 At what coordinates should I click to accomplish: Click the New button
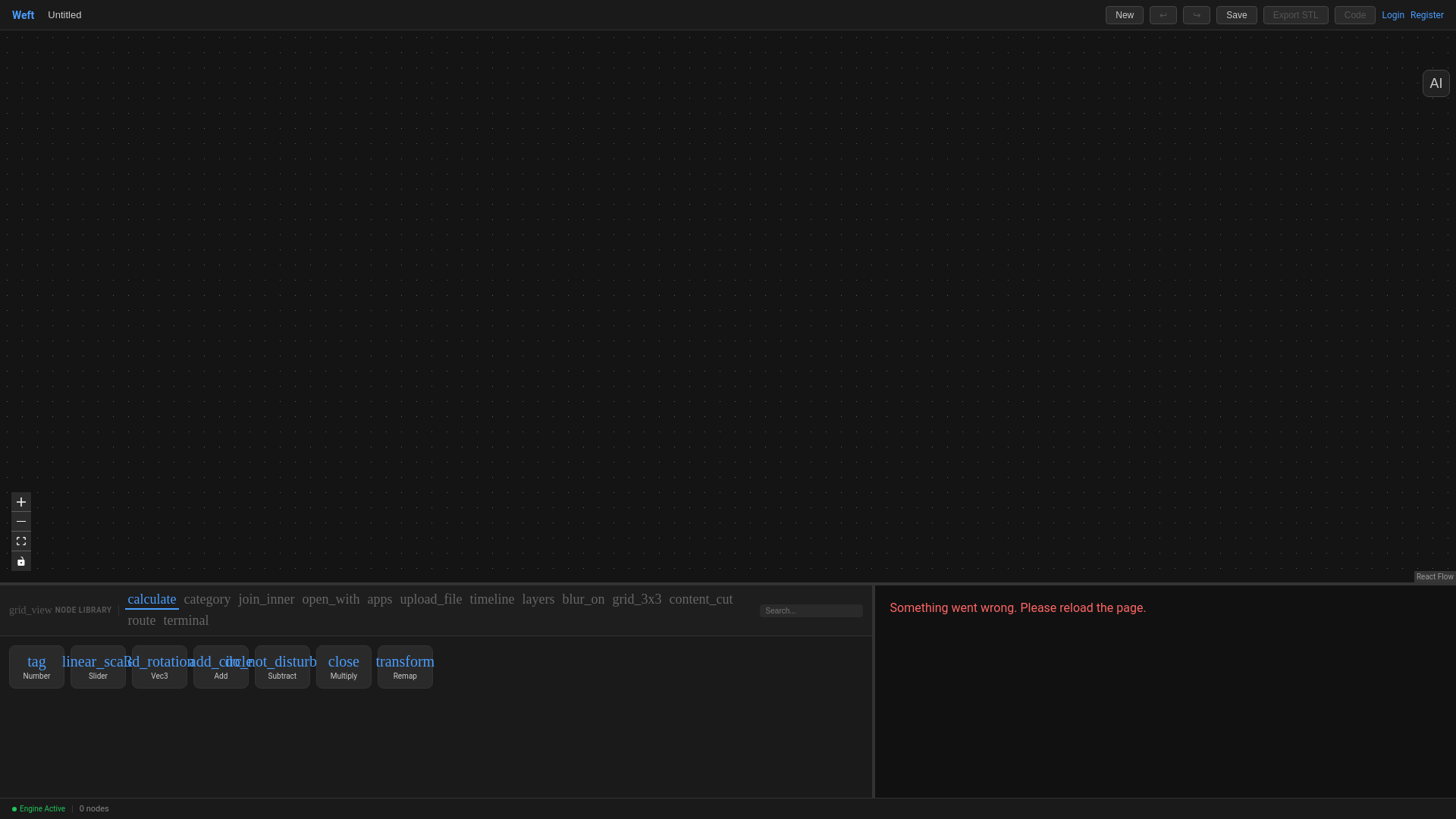[1125, 15]
